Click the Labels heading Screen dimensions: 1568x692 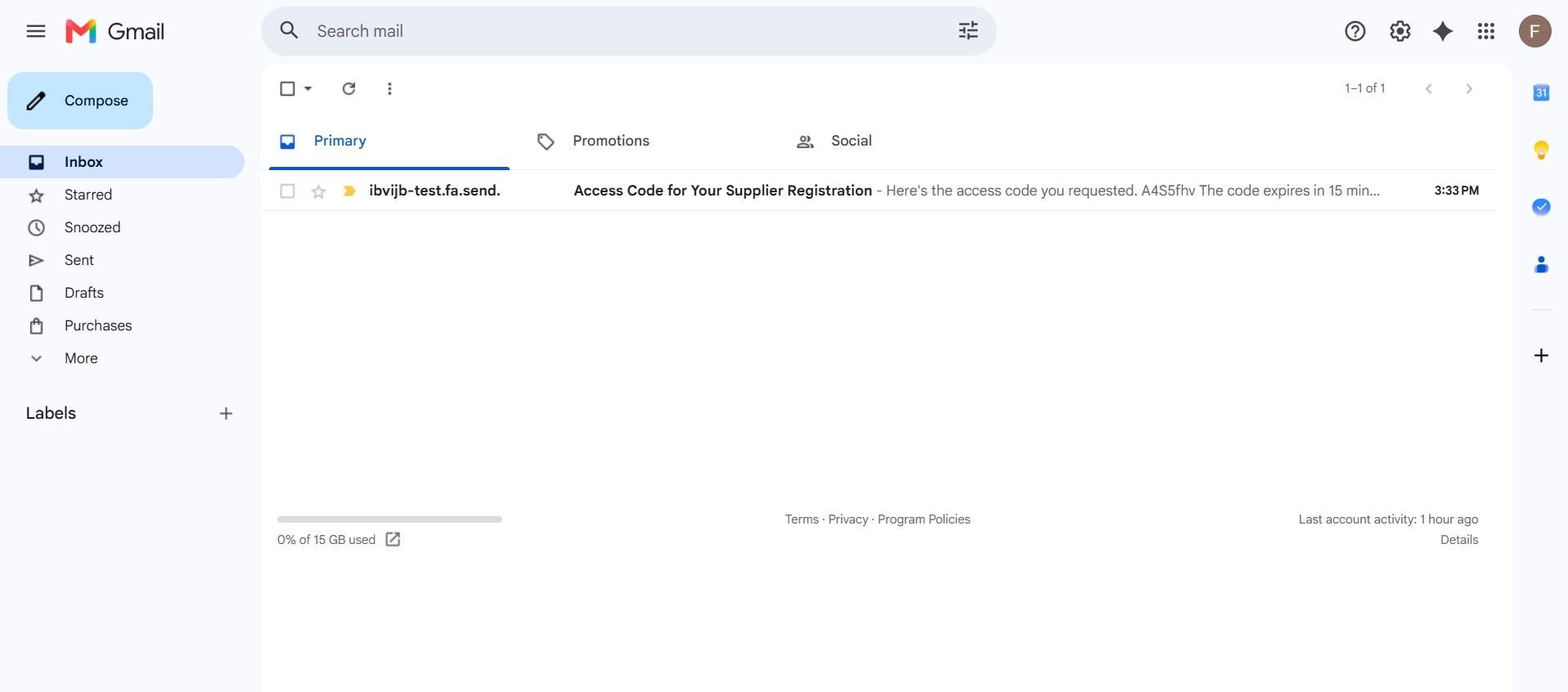tap(51, 413)
